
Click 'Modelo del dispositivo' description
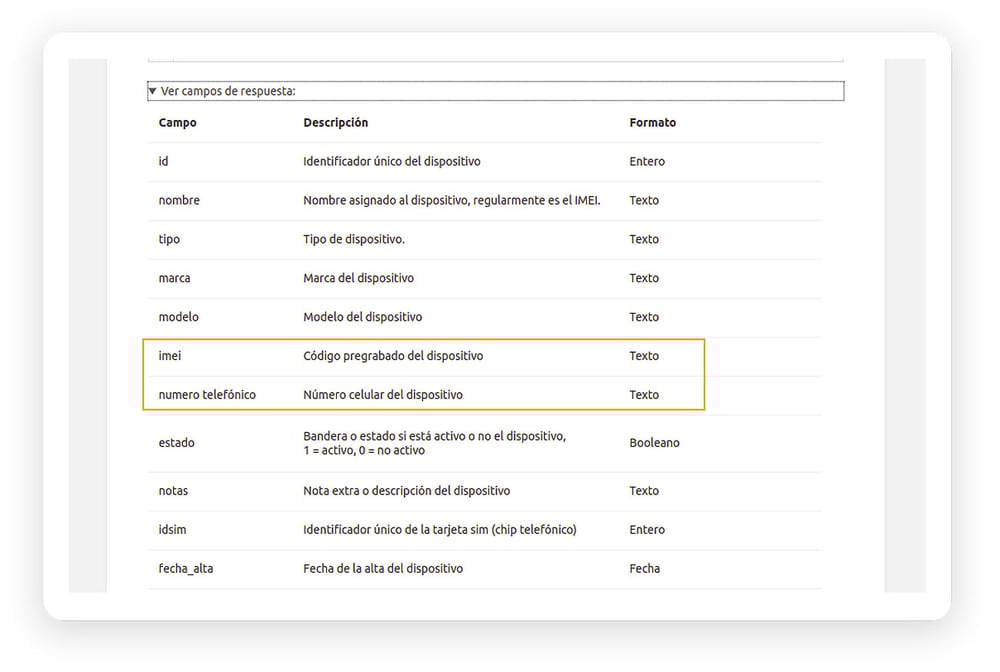pos(362,317)
